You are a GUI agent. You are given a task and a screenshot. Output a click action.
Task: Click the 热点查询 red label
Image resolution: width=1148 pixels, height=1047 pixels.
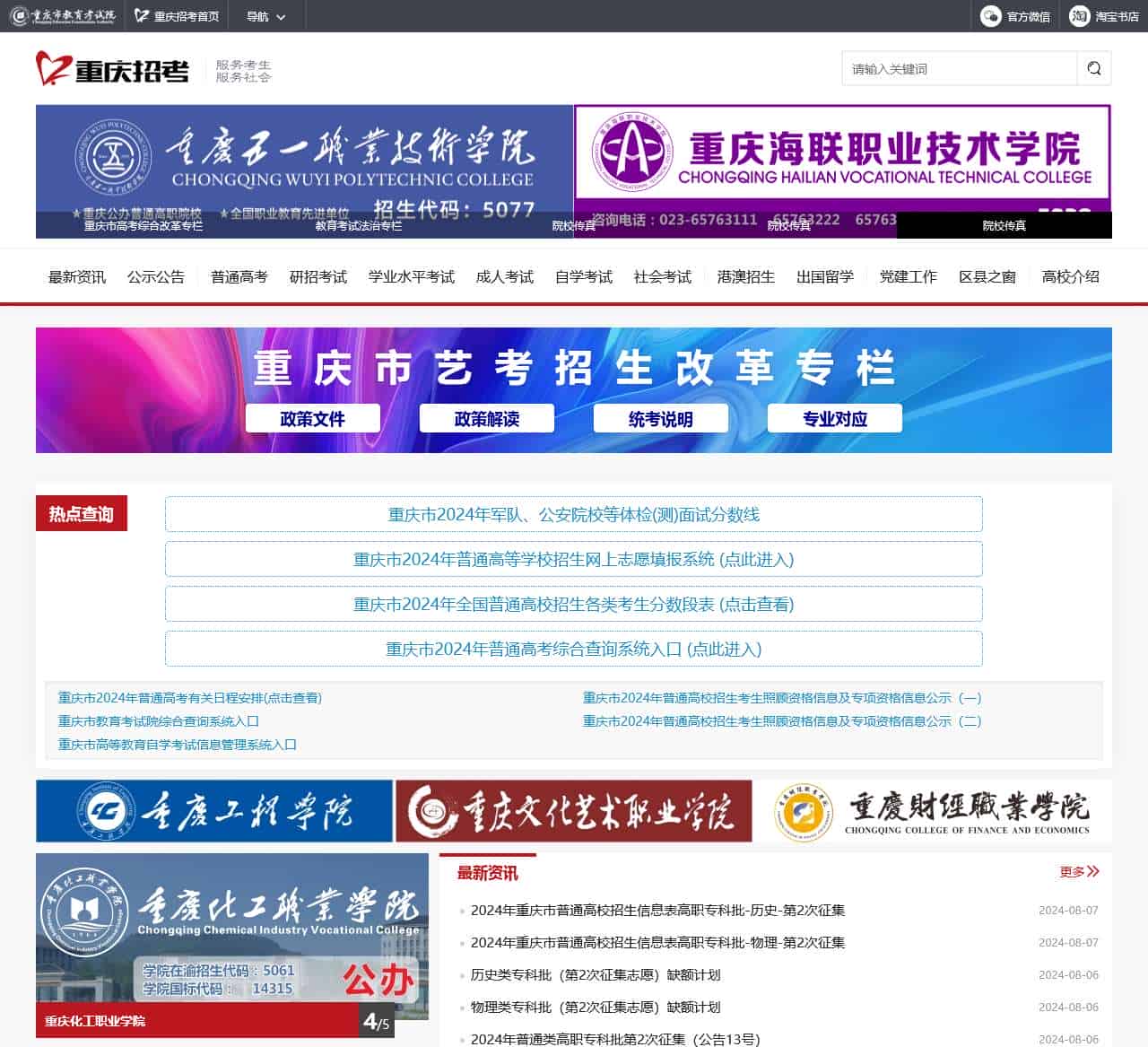(82, 513)
